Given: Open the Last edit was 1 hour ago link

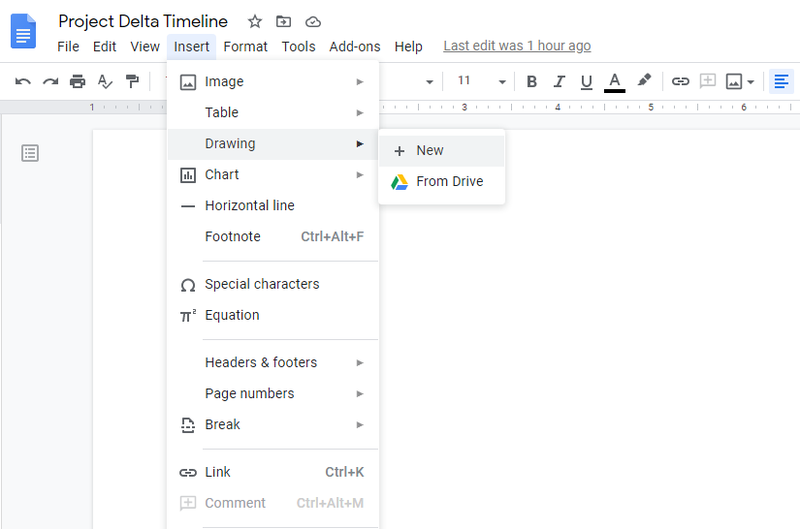Looking at the screenshot, I should (517, 46).
